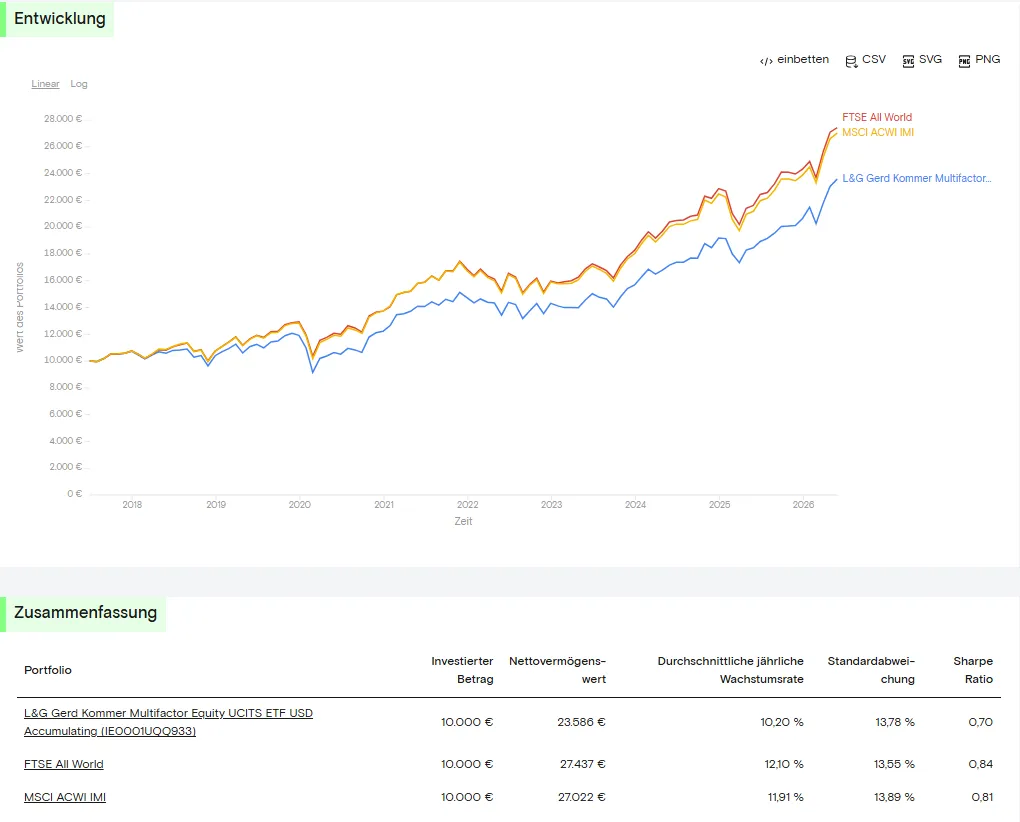Click red FTSE All World line end point
Viewport: 1020px width, 822px height.
[x=837, y=128]
